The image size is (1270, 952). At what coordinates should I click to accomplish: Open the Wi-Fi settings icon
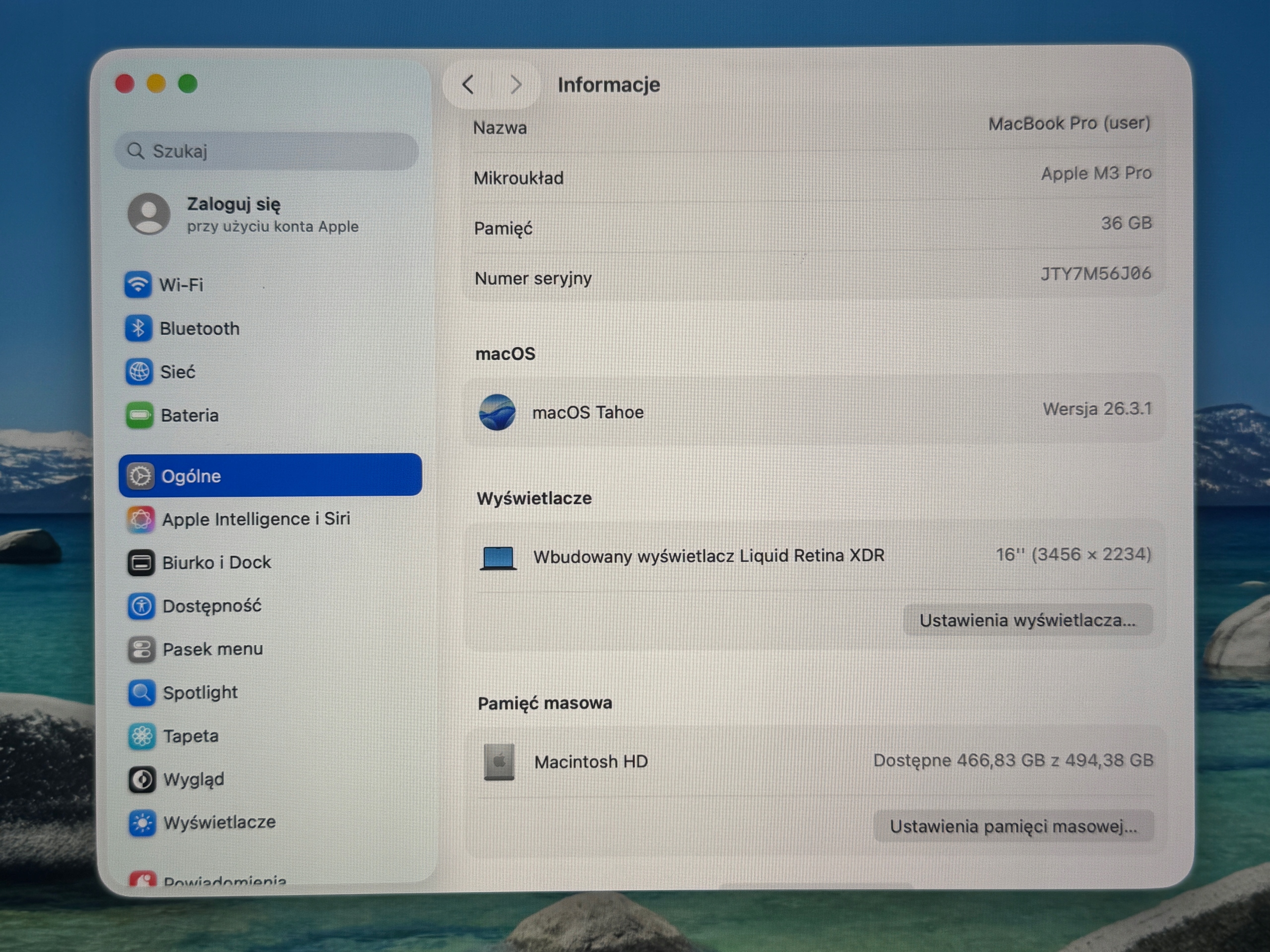click(x=138, y=285)
